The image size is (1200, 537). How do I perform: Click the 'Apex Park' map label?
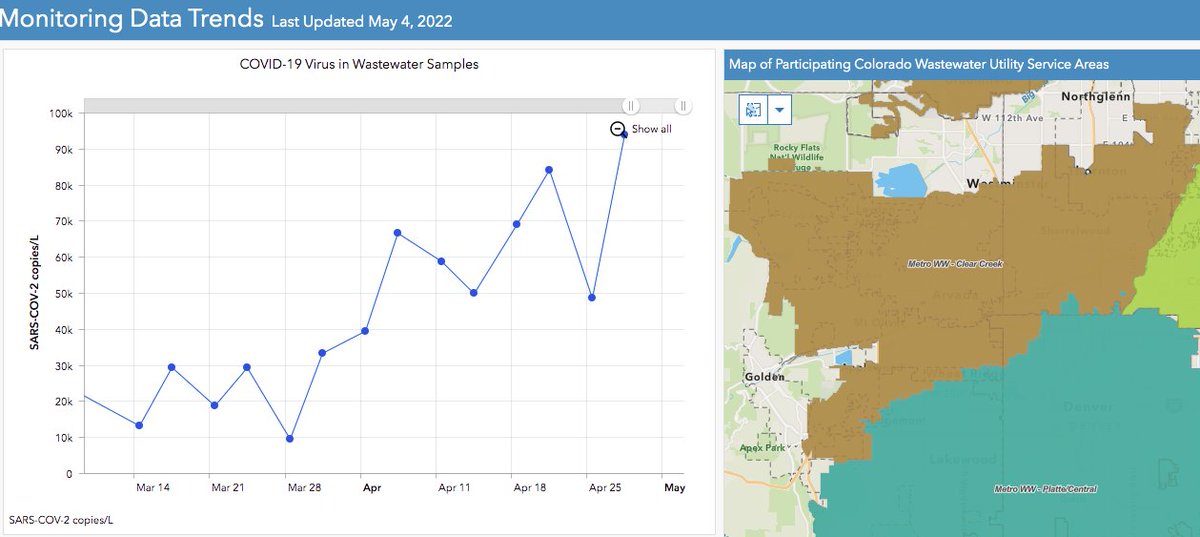click(x=764, y=448)
